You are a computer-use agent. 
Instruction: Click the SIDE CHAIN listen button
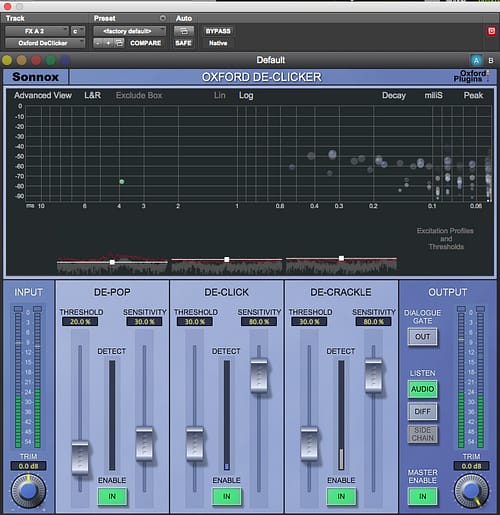[422, 434]
